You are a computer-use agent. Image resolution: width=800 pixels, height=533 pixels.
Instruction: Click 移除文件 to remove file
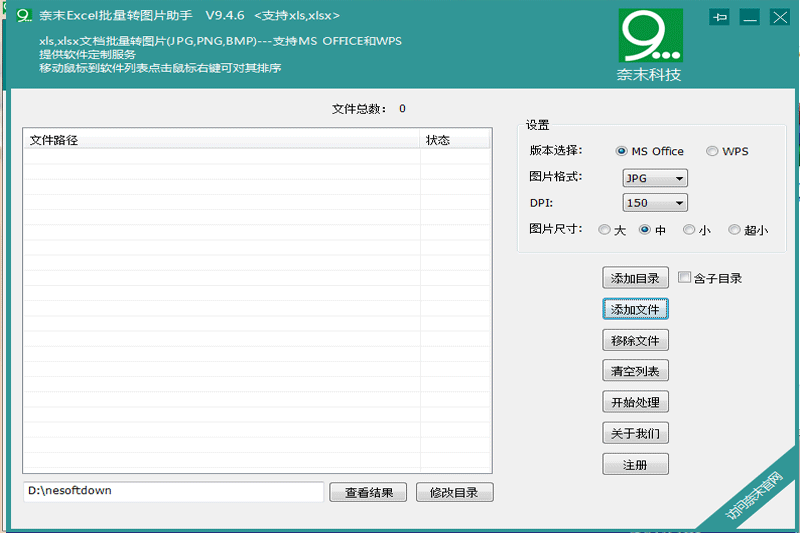pyautogui.click(x=635, y=341)
